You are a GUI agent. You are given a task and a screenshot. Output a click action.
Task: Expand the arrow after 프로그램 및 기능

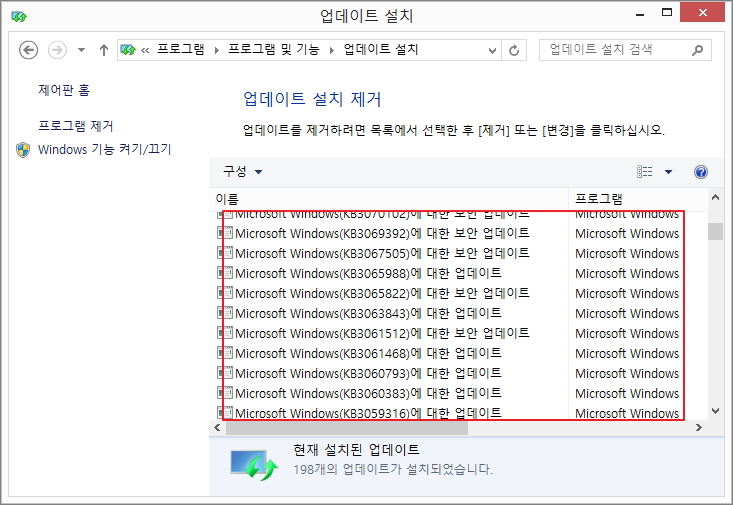(331, 50)
